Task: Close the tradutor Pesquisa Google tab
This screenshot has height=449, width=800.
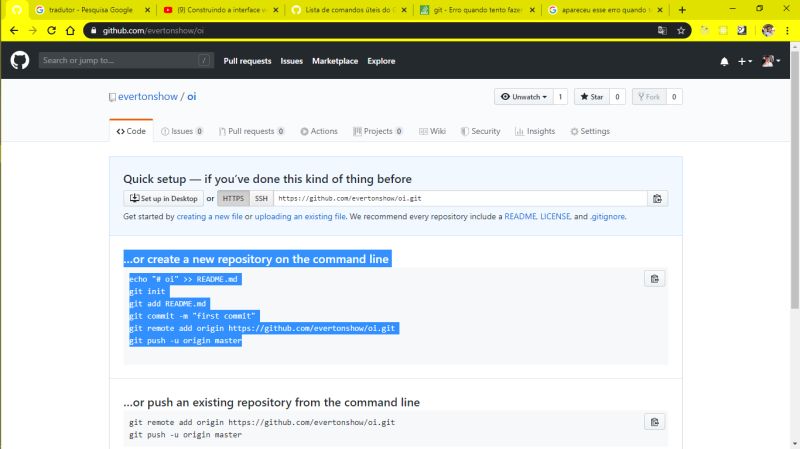Action: pyautogui.click(x=147, y=10)
